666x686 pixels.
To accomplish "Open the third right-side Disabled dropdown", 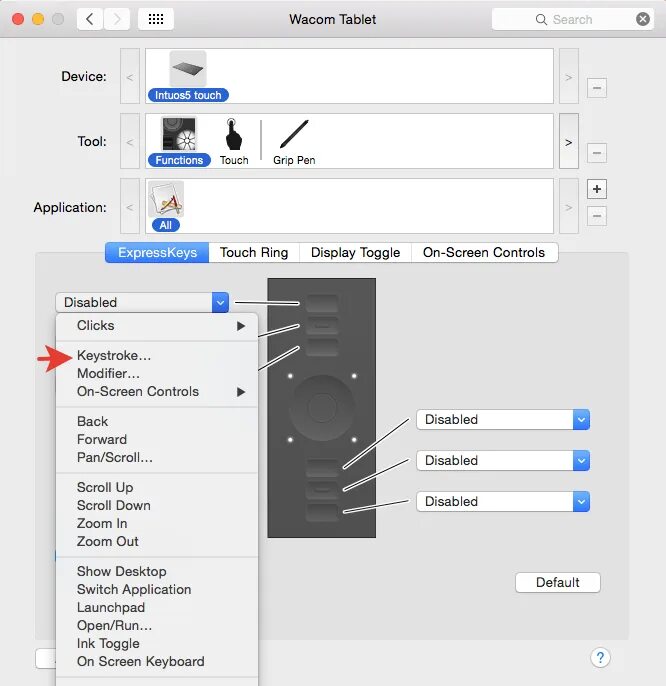I will (x=503, y=501).
